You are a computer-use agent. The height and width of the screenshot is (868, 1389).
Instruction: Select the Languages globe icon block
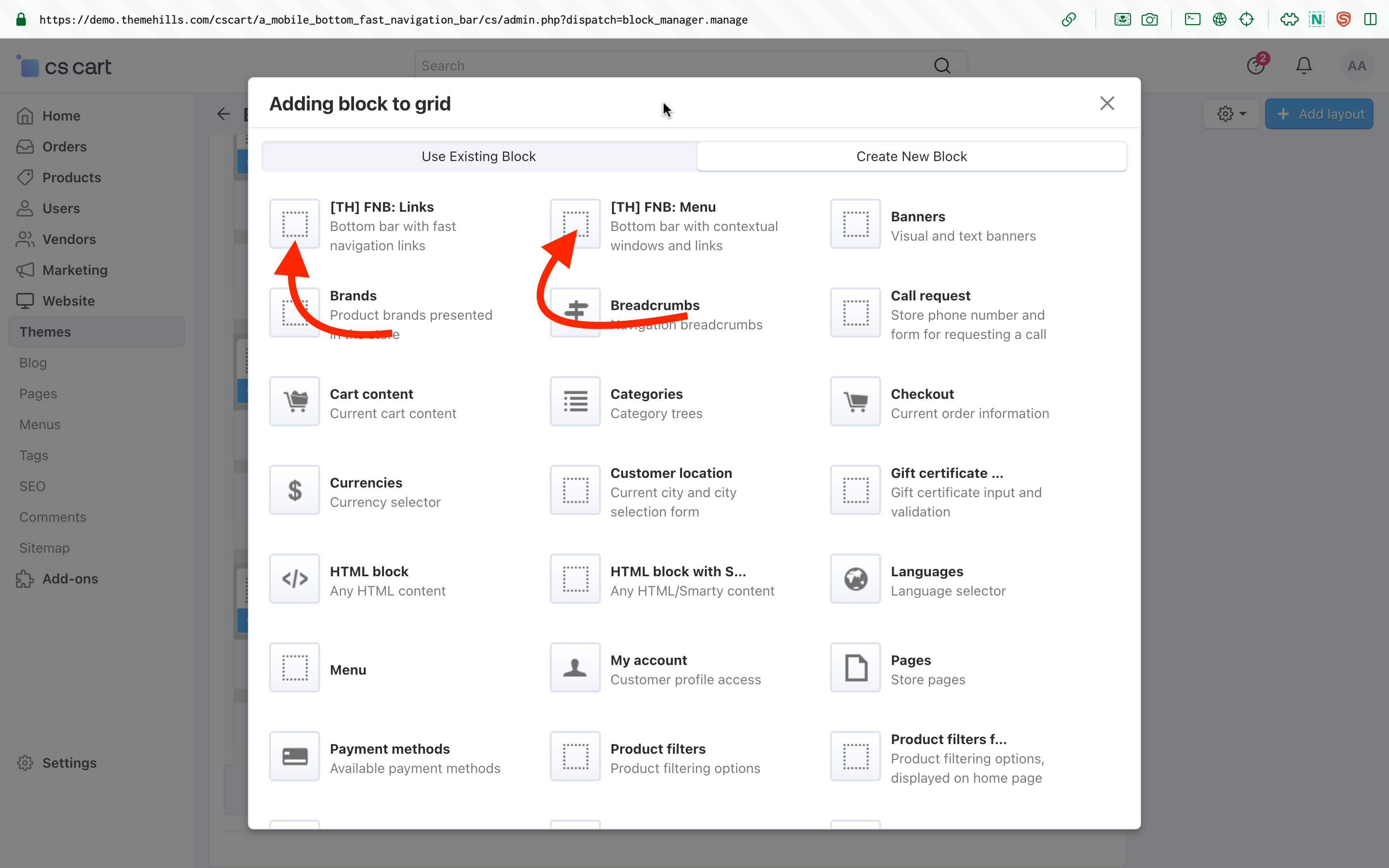pyautogui.click(x=855, y=579)
